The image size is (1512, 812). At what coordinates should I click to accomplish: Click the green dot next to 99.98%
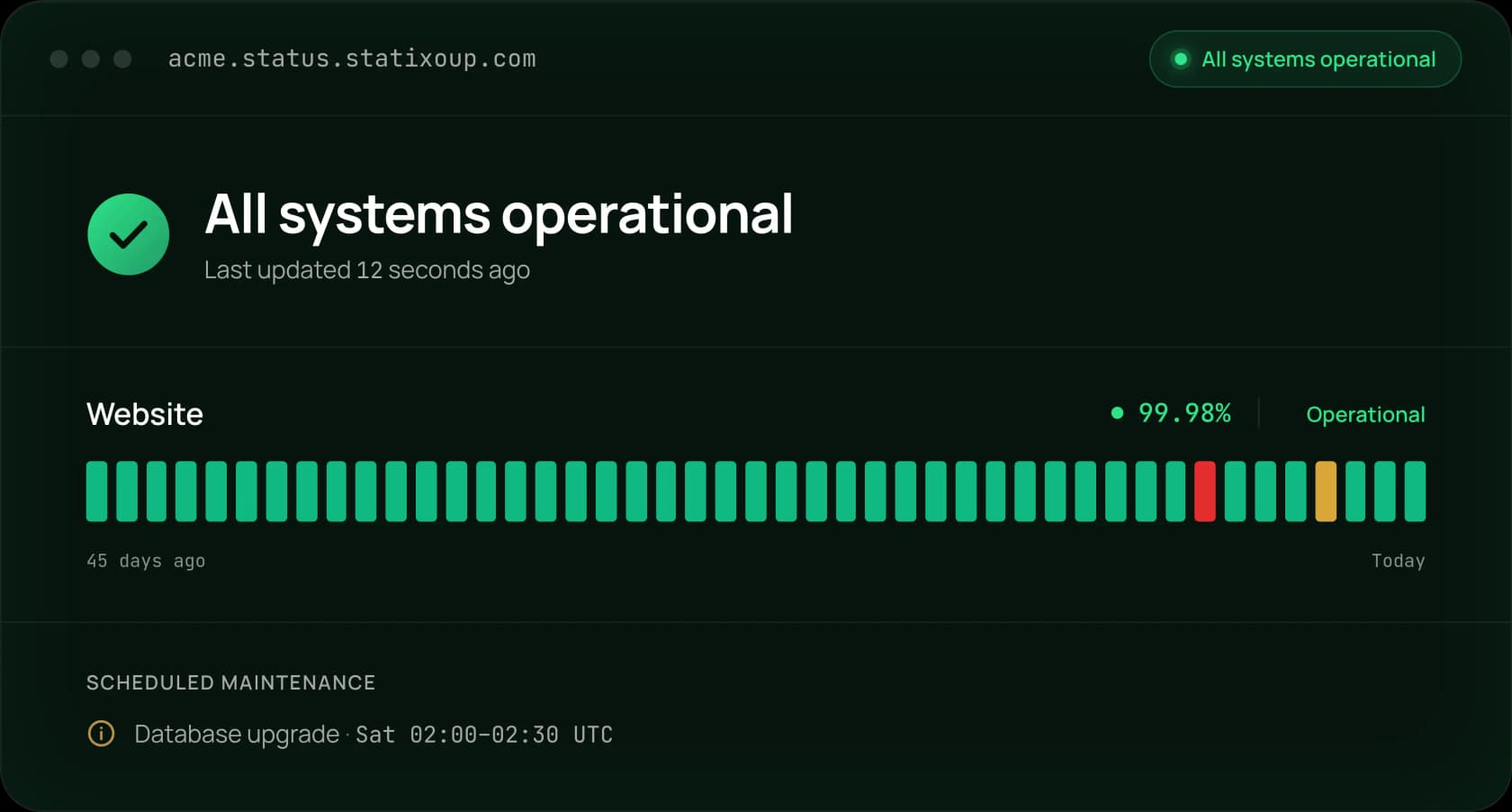click(x=1117, y=413)
